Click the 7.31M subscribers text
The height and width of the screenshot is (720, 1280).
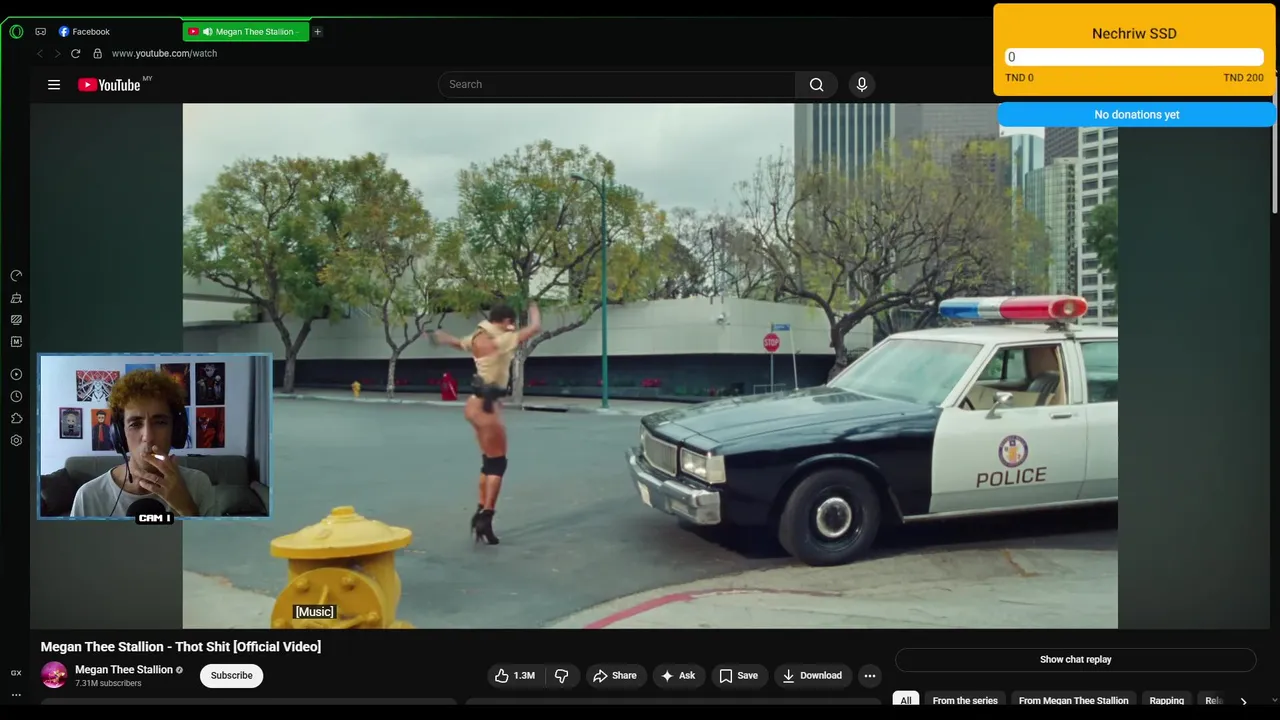[x=108, y=684]
